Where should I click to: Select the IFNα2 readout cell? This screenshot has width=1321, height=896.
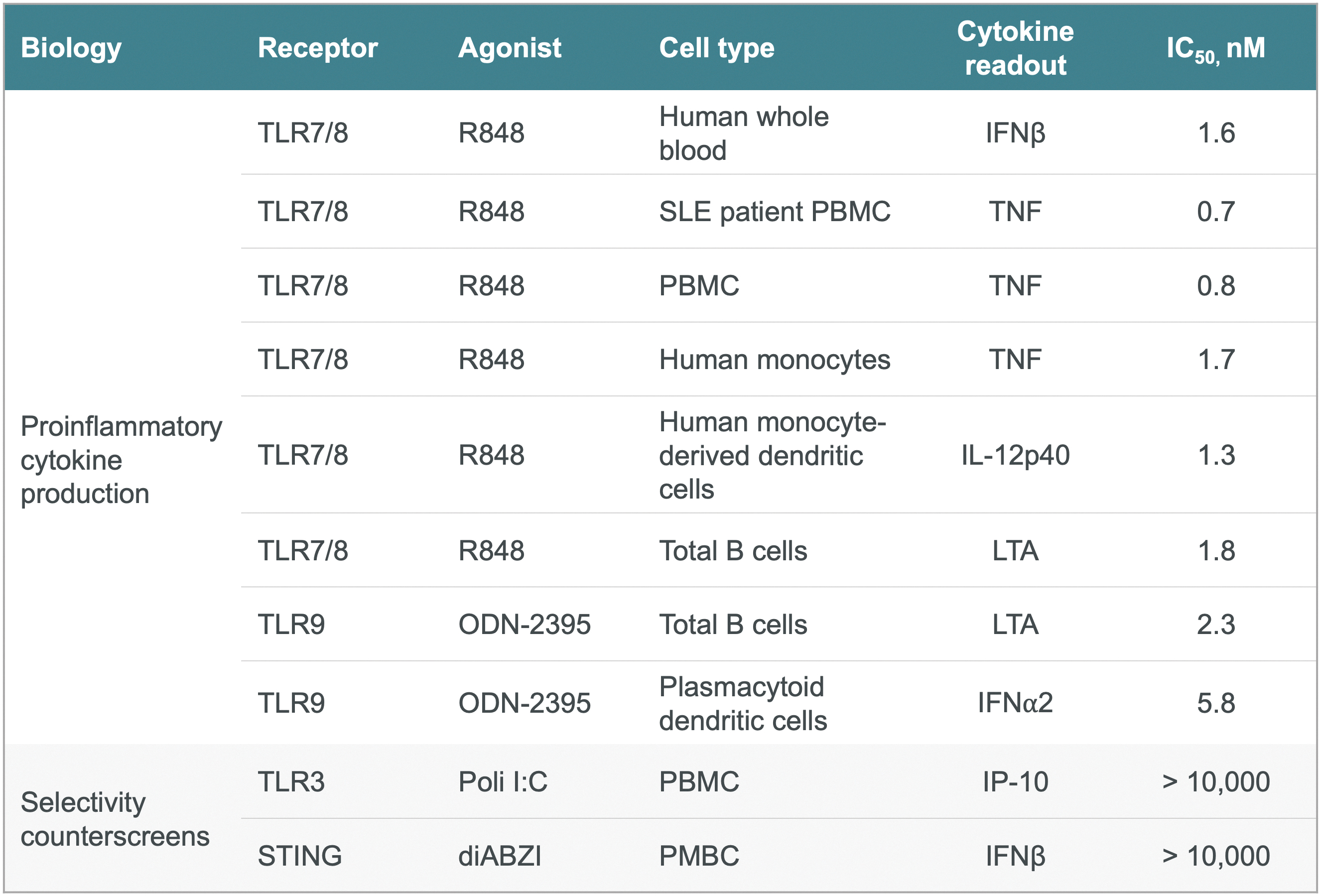tap(1015, 703)
